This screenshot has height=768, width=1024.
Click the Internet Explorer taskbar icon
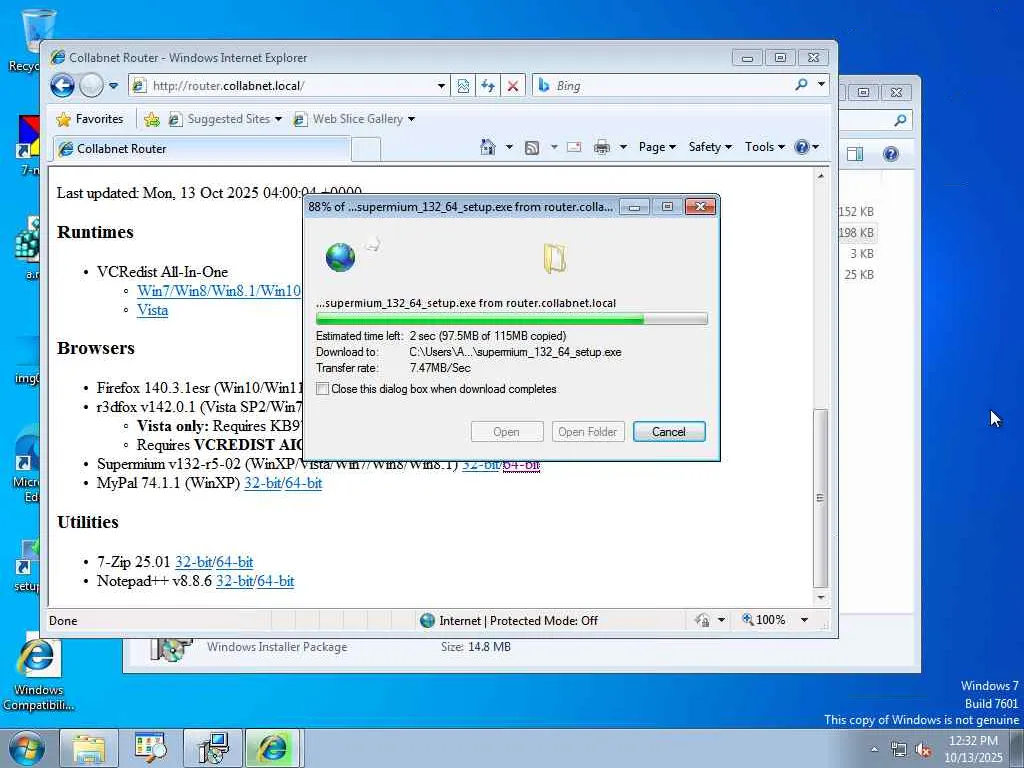point(272,748)
